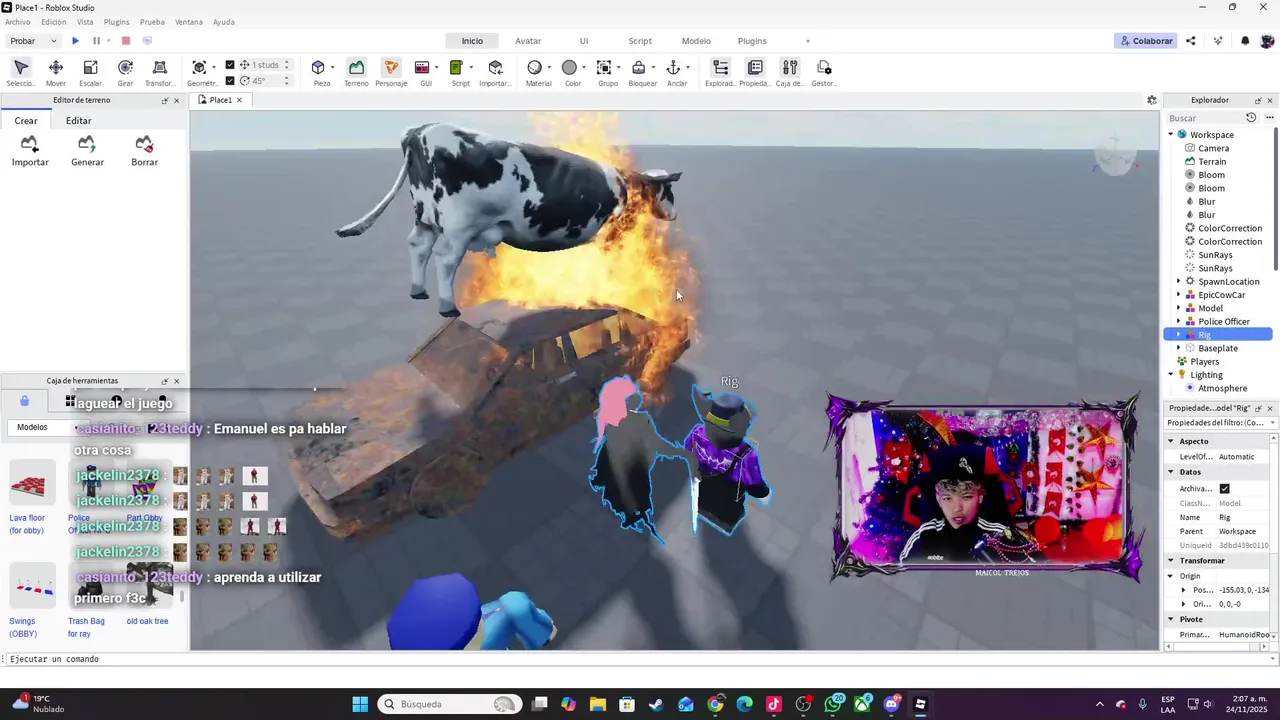The height and width of the screenshot is (720, 1280).
Task: Open the Plugins menu in menu bar
Action: click(116, 22)
